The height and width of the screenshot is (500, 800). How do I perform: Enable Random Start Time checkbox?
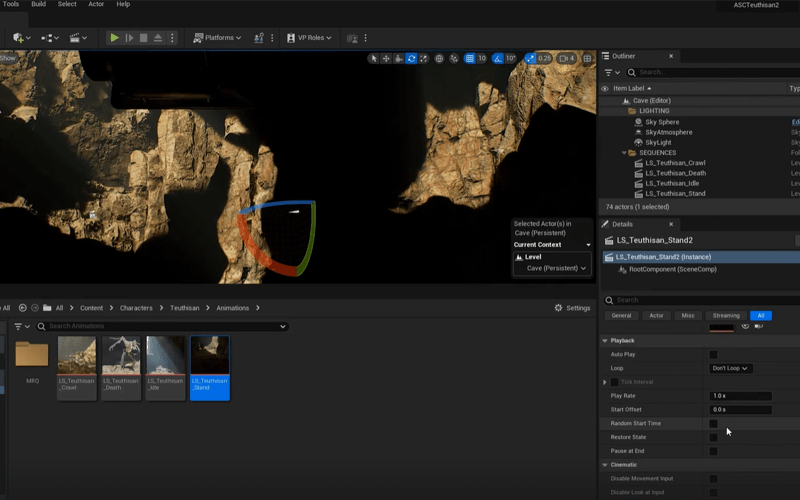click(x=713, y=423)
